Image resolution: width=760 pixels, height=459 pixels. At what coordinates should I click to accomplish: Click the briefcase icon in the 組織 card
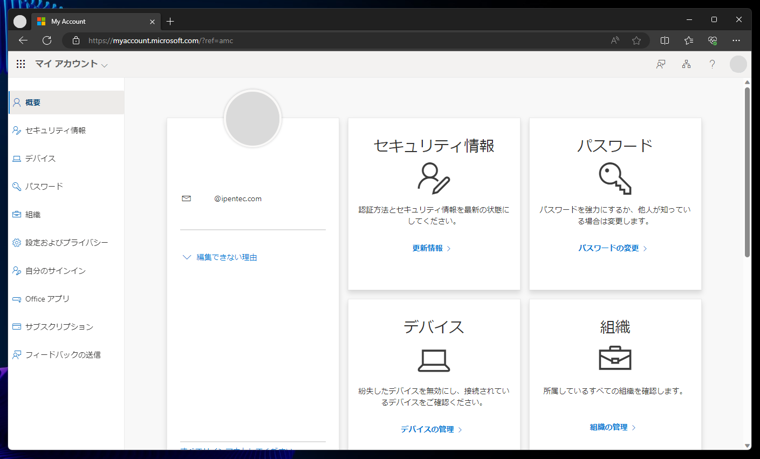[615, 358]
